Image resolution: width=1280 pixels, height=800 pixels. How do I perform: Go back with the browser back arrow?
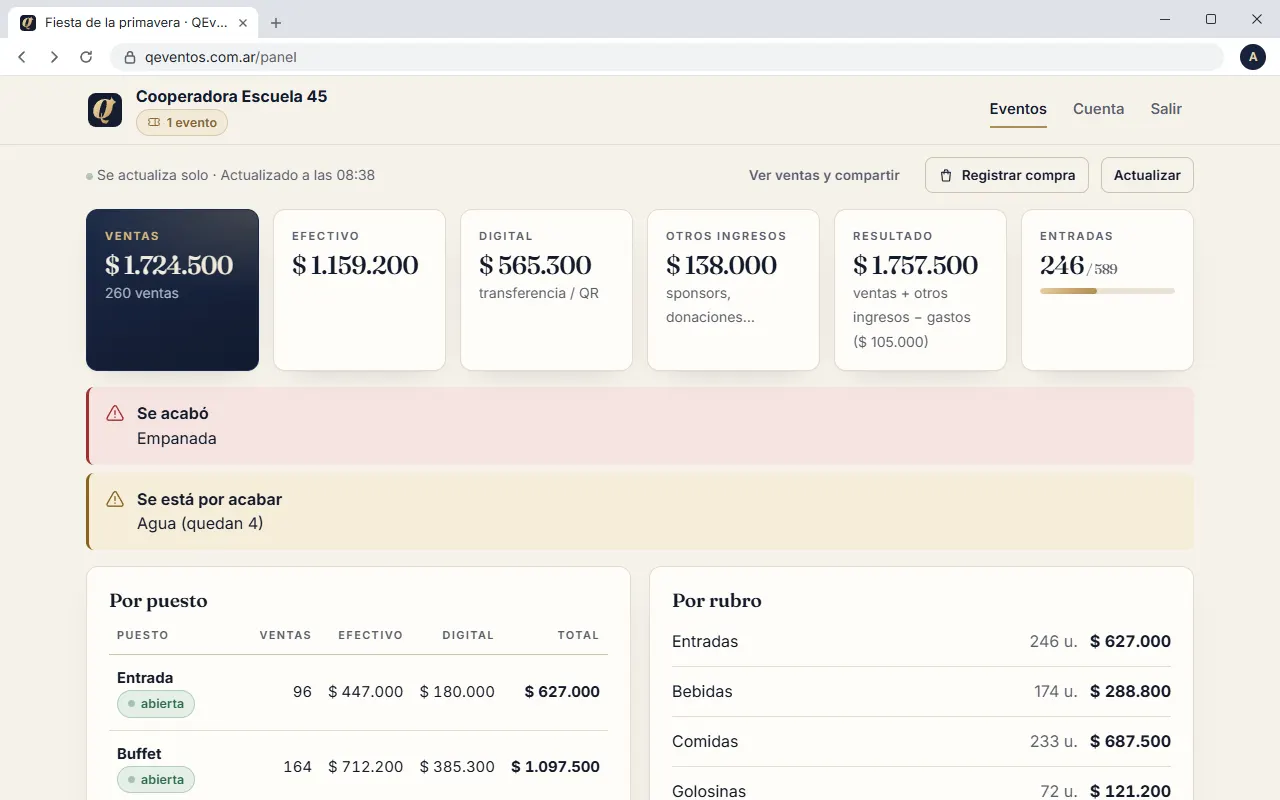(22, 57)
